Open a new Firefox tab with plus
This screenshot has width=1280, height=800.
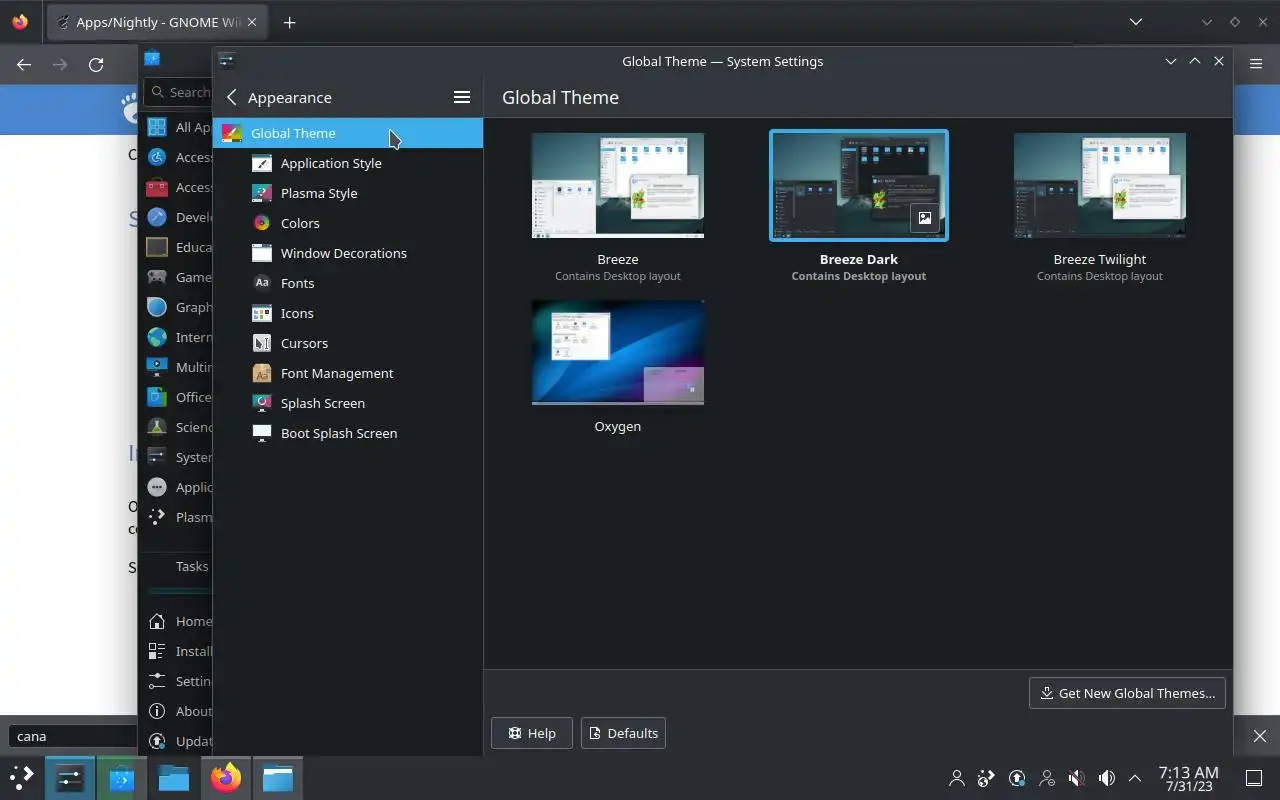(x=289, y=22)
